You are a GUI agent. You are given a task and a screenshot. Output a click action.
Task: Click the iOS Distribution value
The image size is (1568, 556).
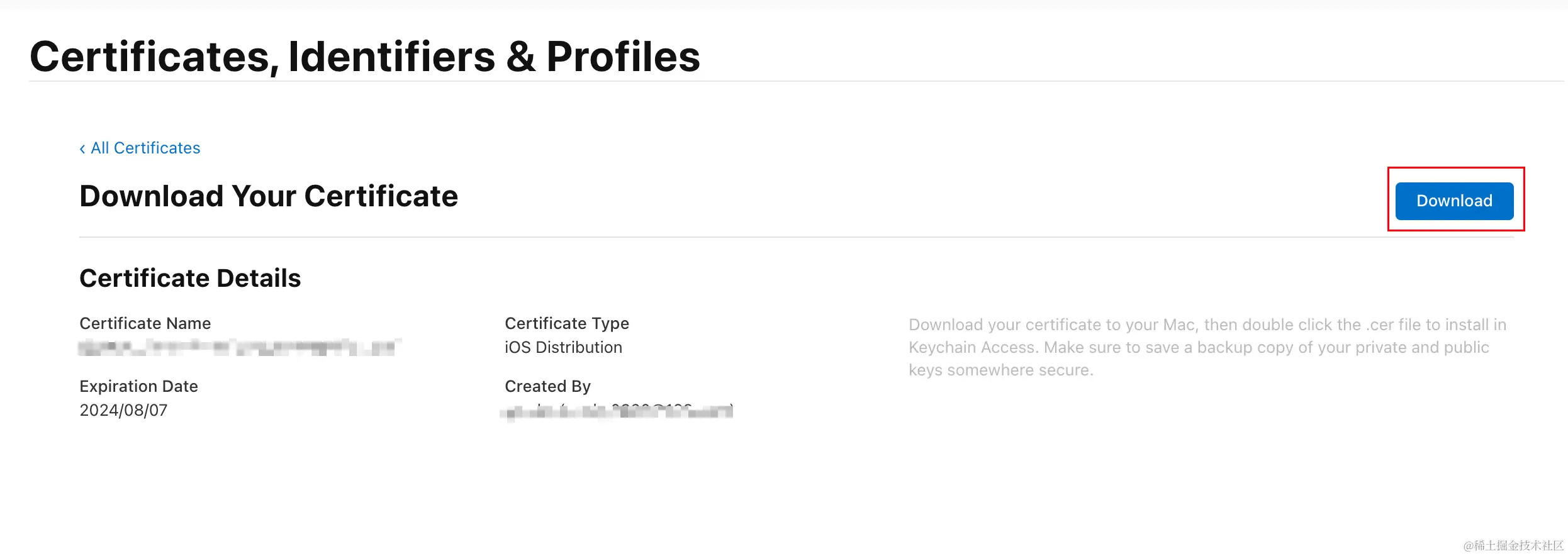pos(563,347)
